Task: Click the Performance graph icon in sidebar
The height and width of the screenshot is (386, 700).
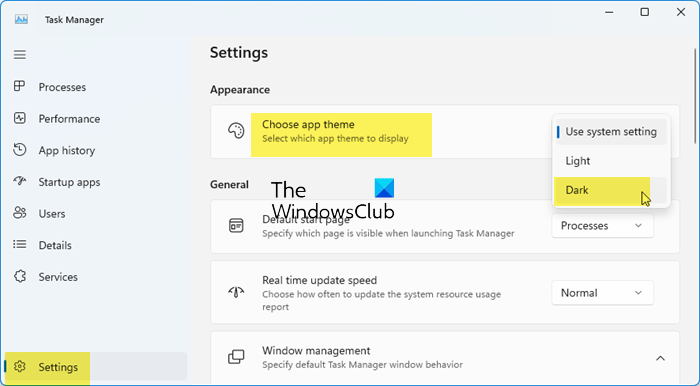Action: 20,118
